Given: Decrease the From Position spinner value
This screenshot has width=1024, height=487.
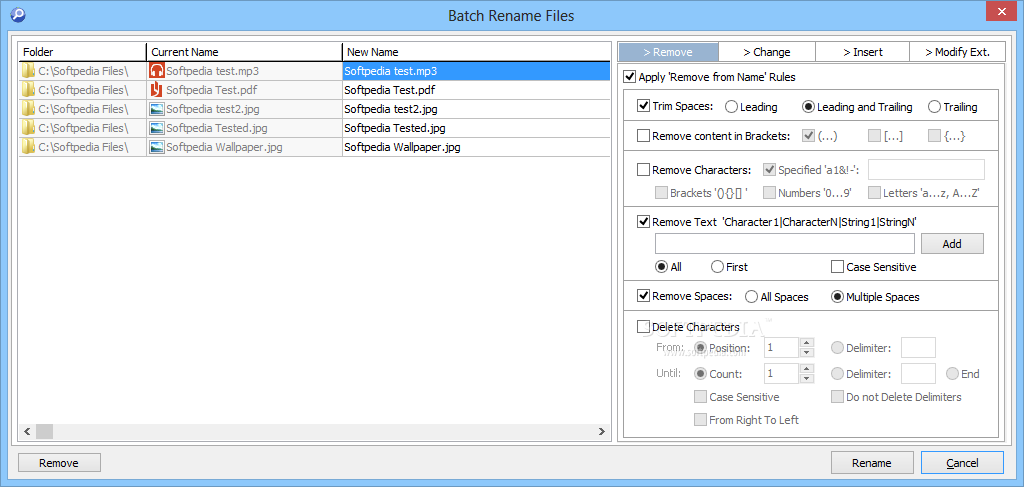Looking at the screenshot, I should pyautogui.click(x=807, y=353).
